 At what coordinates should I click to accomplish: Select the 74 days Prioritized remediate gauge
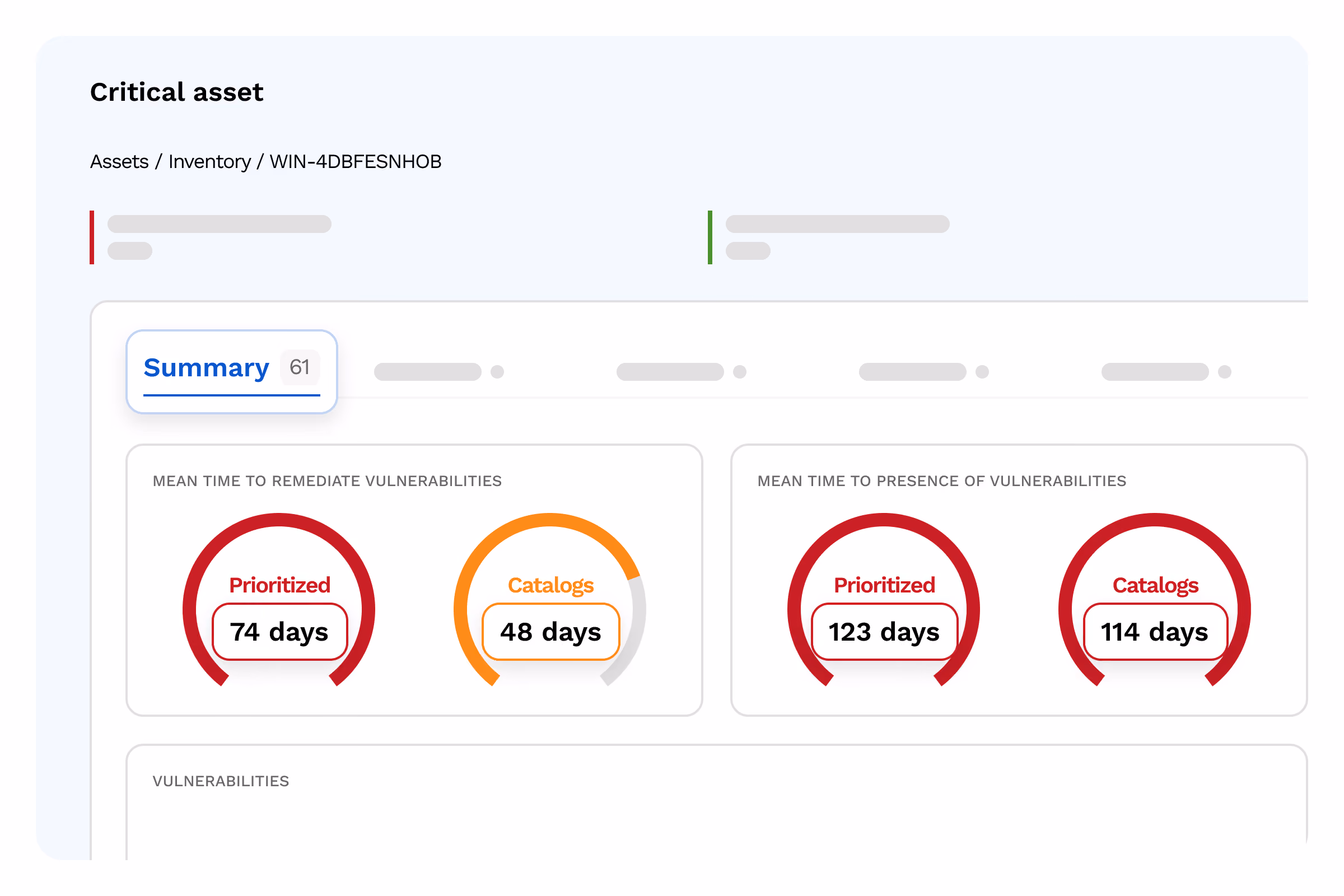(x=279, y=600)
